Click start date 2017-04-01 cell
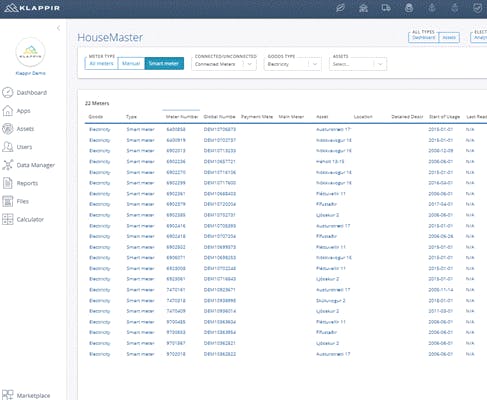This screenshot has height=400, width=487. pos(440,204)
